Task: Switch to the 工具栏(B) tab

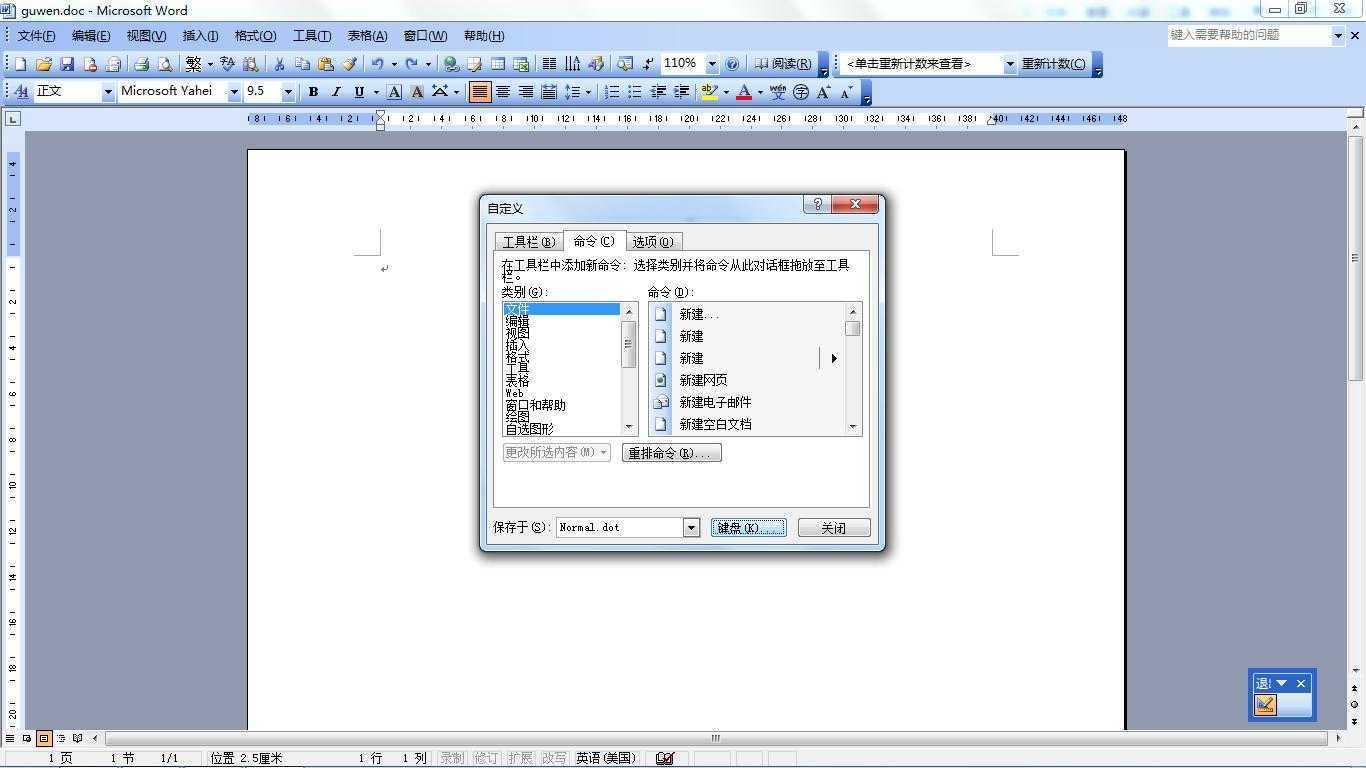Action: click(529, 242)
